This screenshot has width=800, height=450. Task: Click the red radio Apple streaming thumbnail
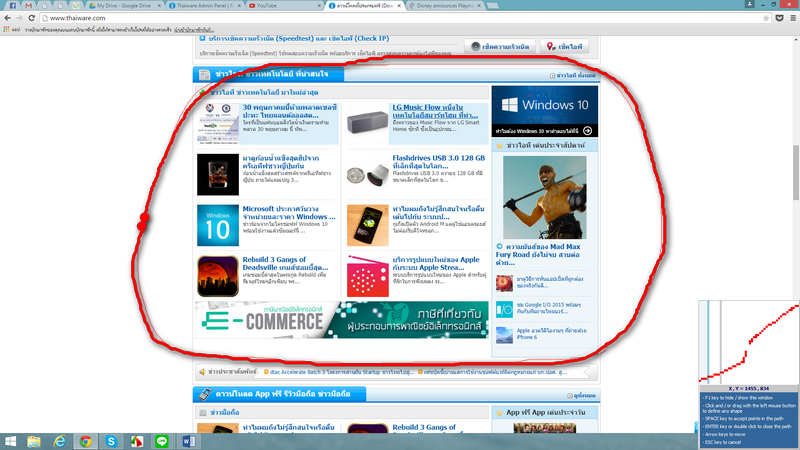[x=368, y=276]
